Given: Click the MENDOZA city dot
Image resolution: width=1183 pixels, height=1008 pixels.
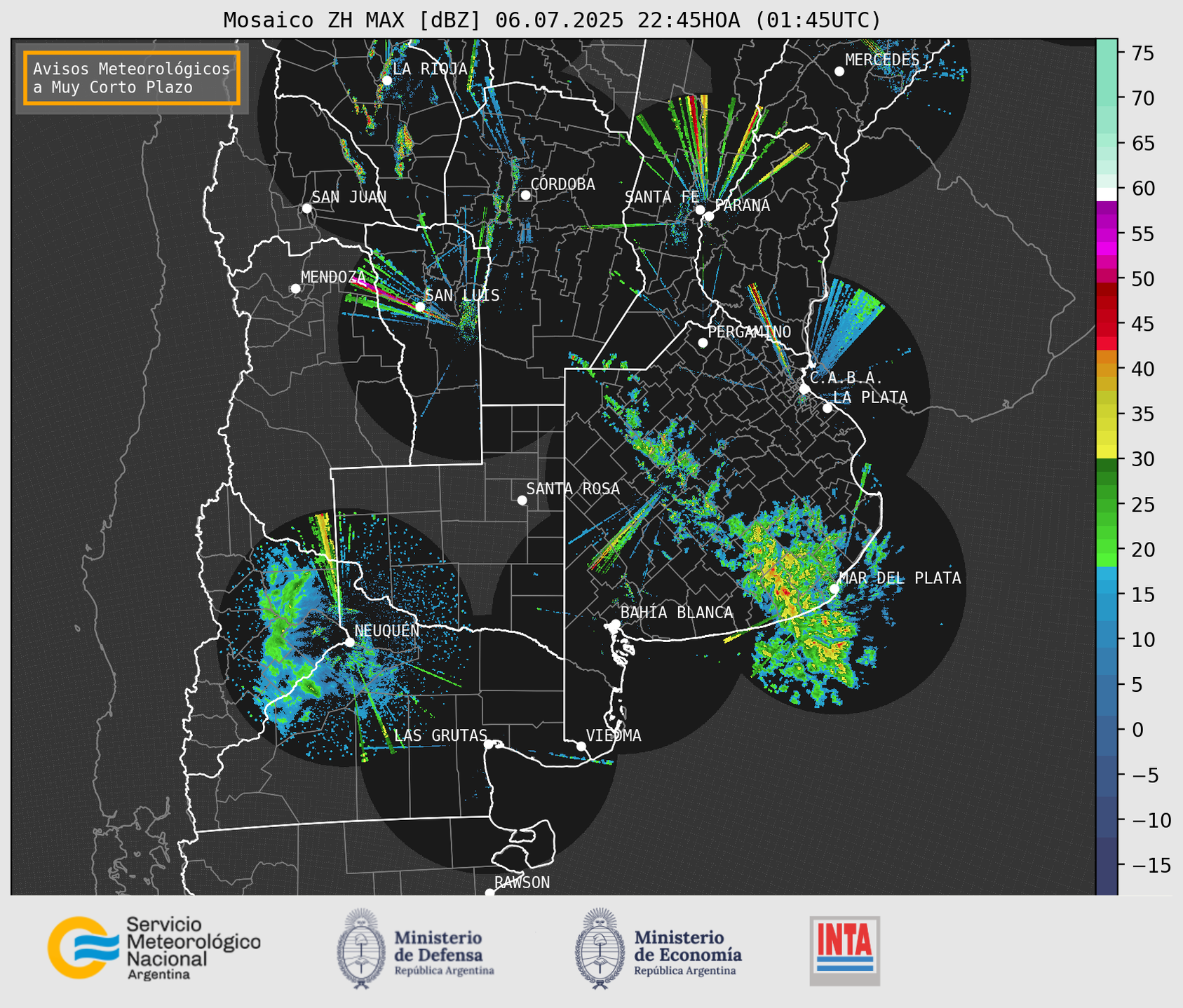Looking at the screenshot, I should [295, 288].
